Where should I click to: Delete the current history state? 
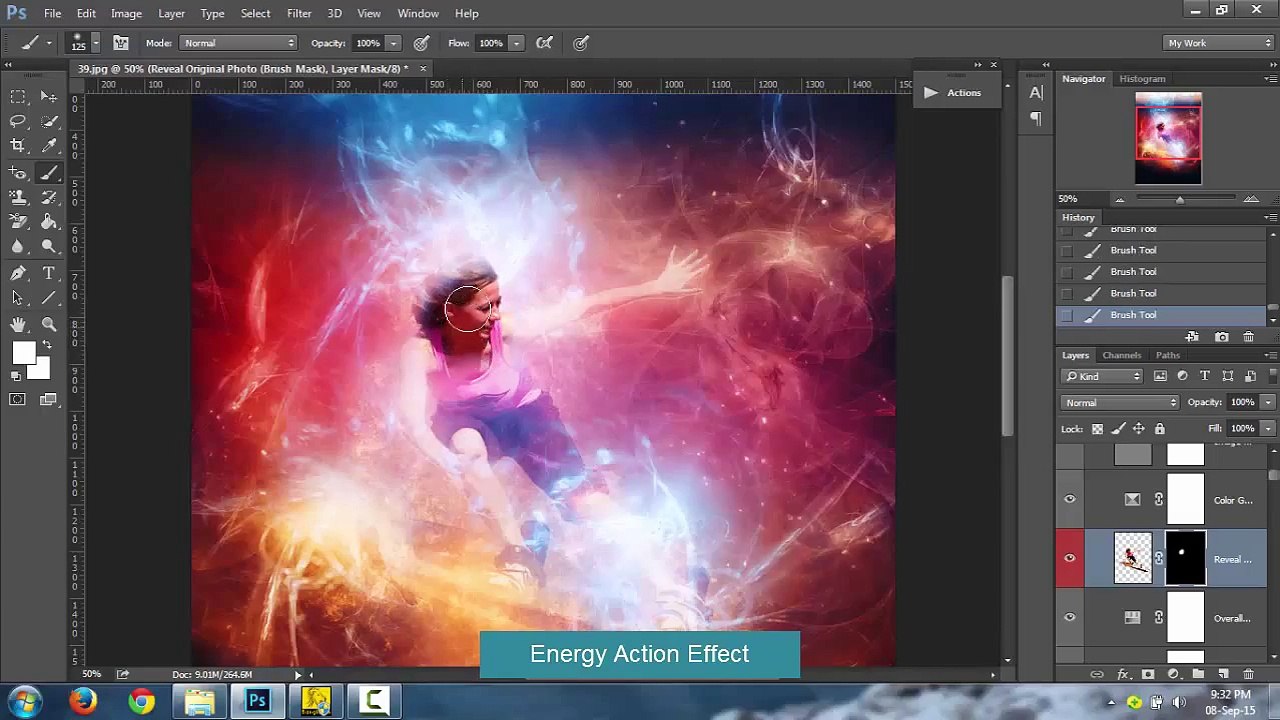1248,338
